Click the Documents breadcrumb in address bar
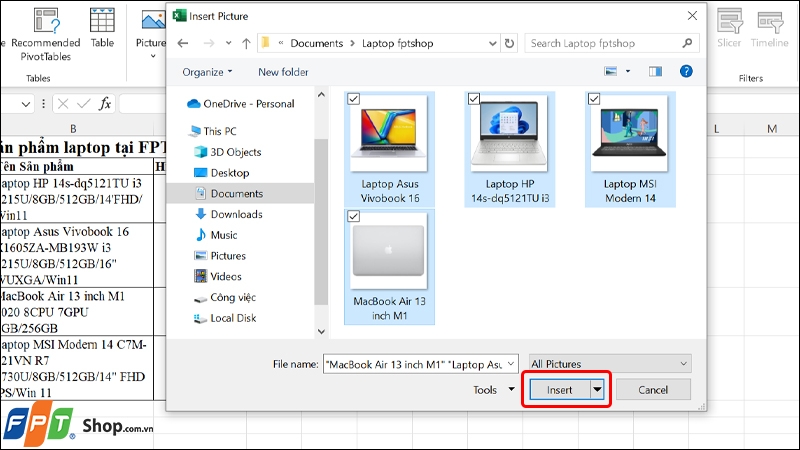800x450 pixels. pos(316,43)
